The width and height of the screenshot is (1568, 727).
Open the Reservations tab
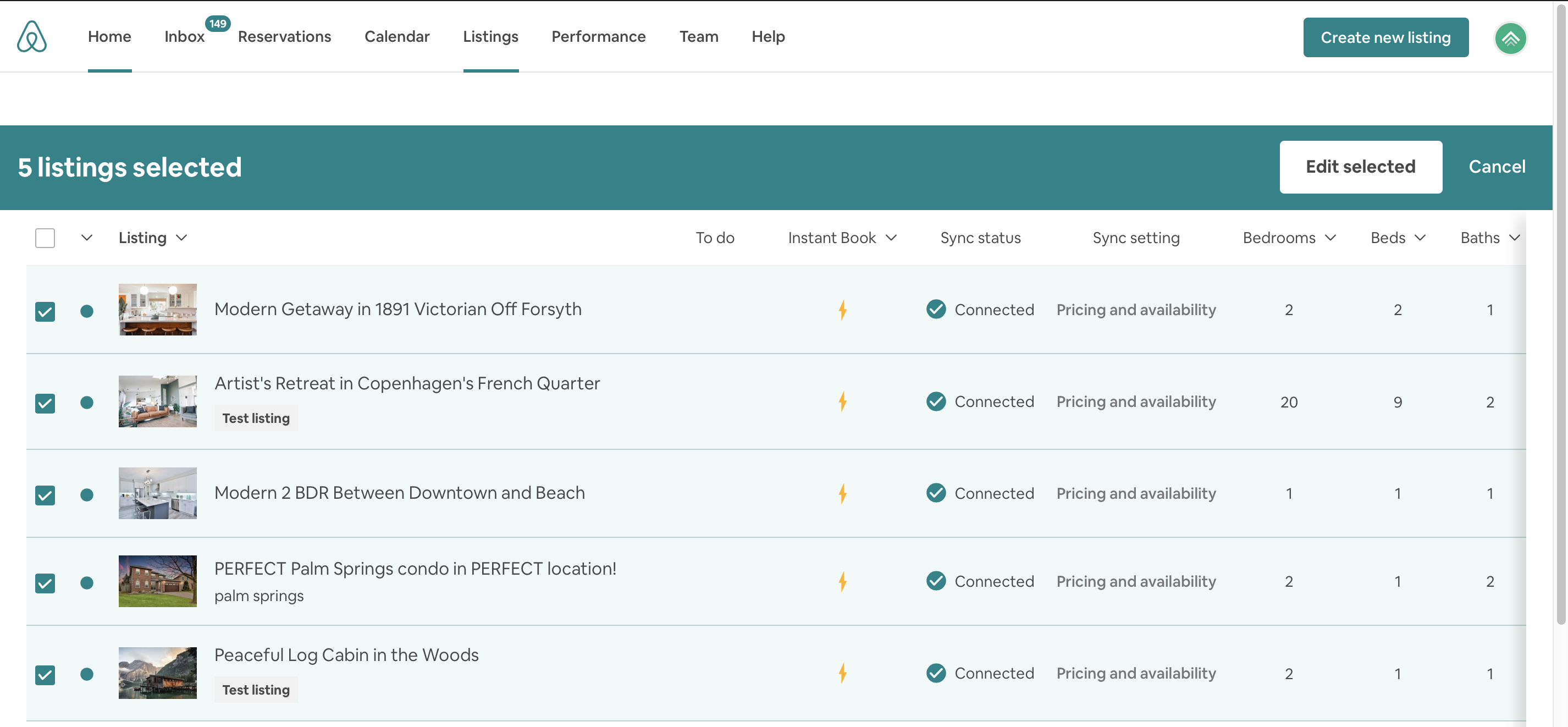pos(284,36)
